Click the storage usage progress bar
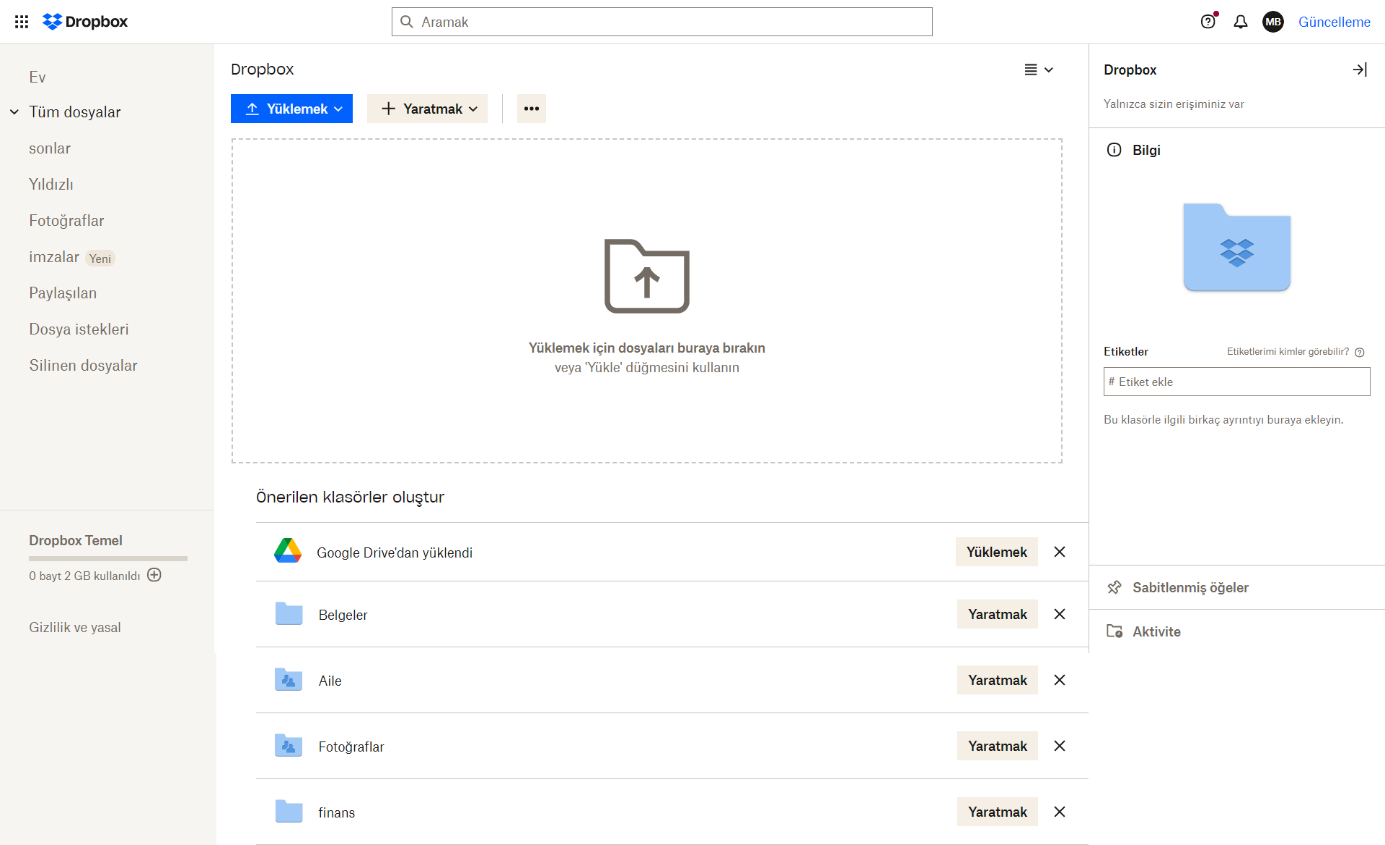This screenshot has height=845, width=1385. point(108,558)
